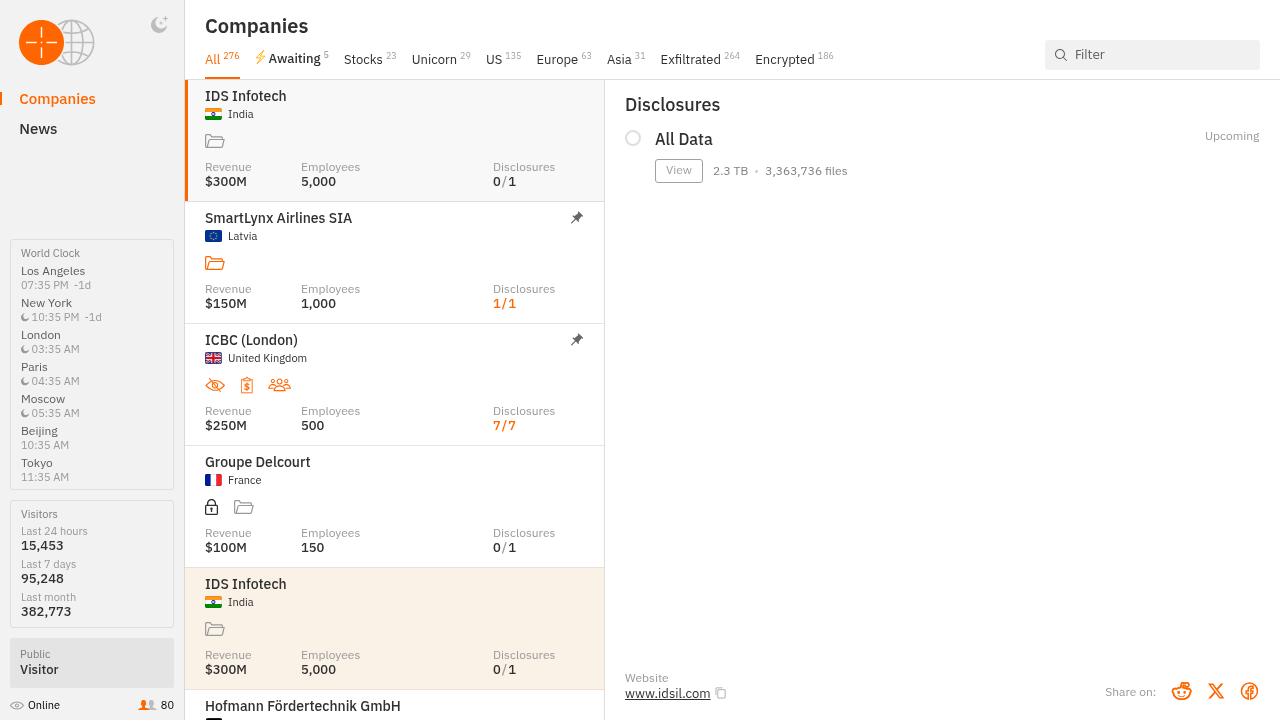Image resolution: width=1280 pixels, height=720 pixels.
Task: Click the lightning icon on Awaiting tab
Action: (260, 58)
